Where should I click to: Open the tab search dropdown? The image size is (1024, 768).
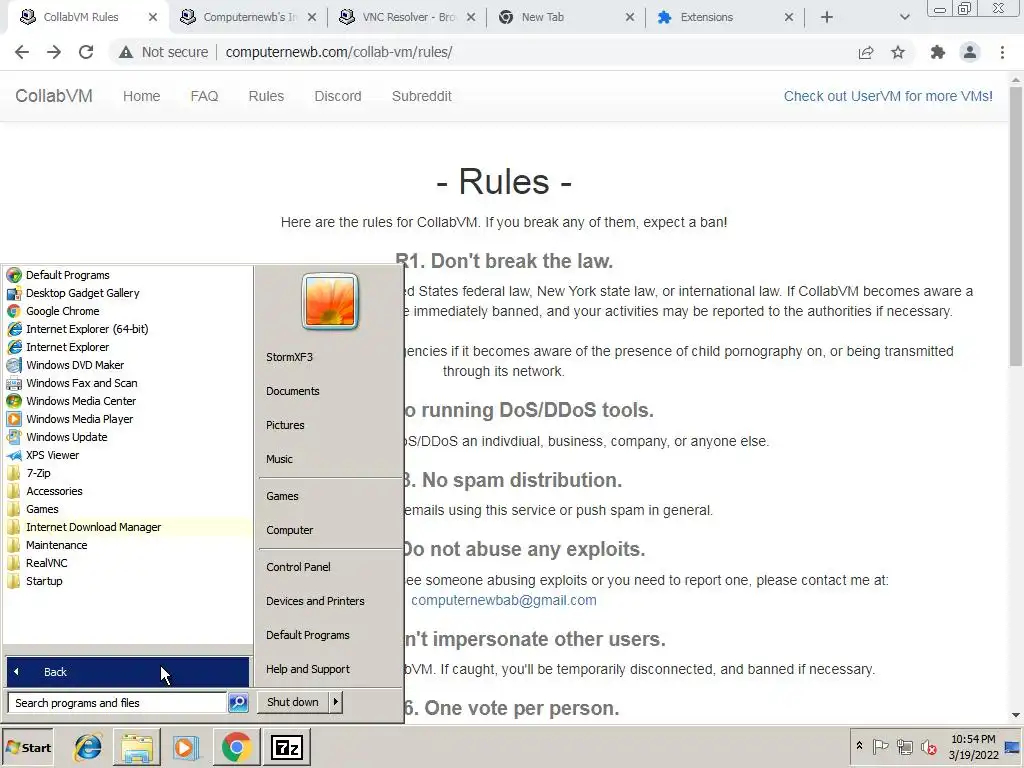(904, 18)
